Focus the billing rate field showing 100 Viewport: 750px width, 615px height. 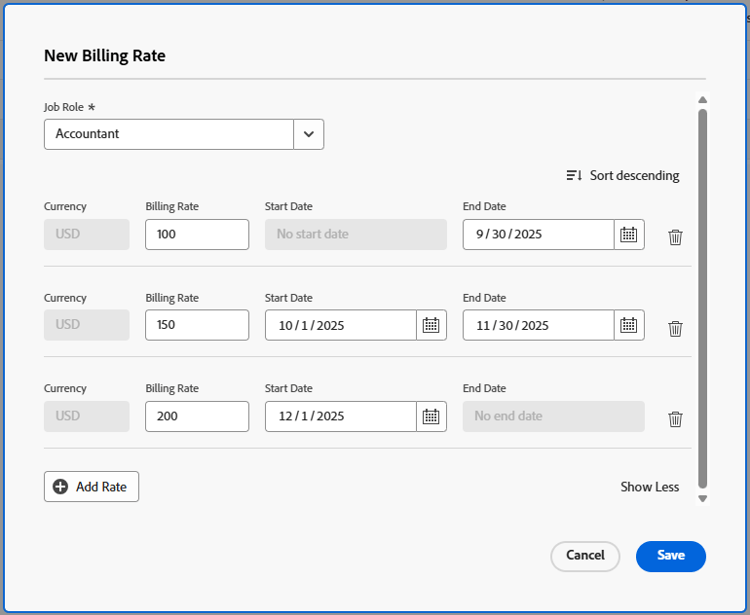196,235
